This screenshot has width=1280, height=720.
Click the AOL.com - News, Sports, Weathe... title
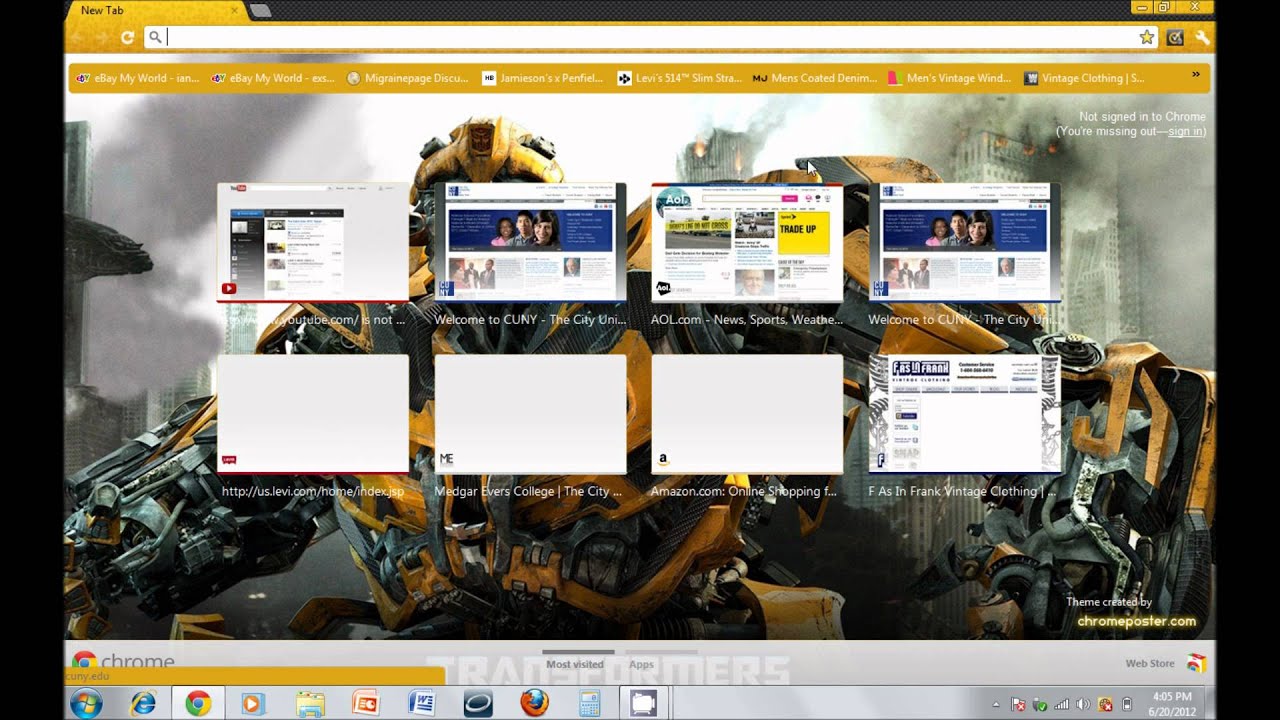coord(747,320)
